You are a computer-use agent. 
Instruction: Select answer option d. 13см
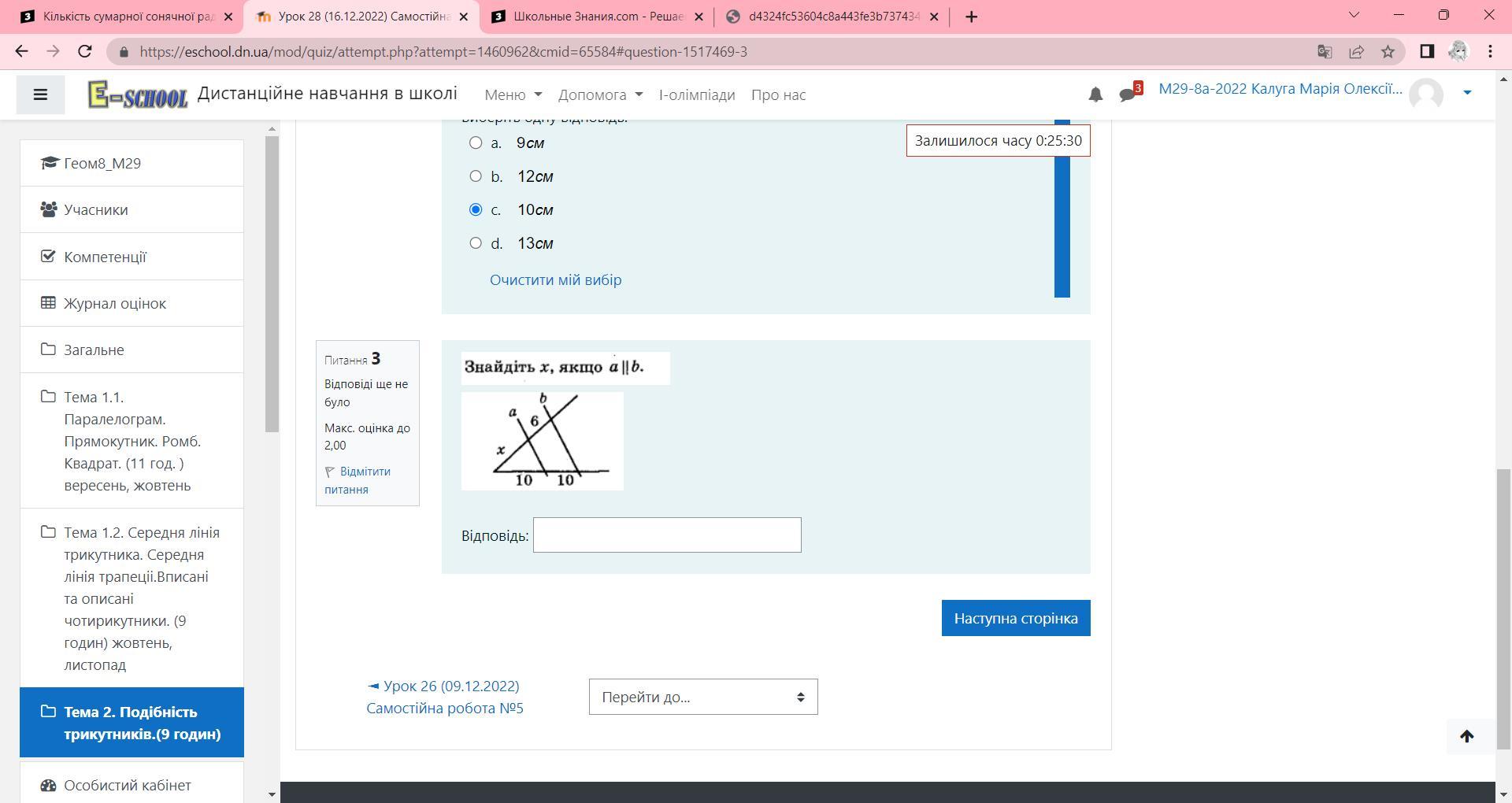[476, 243]
